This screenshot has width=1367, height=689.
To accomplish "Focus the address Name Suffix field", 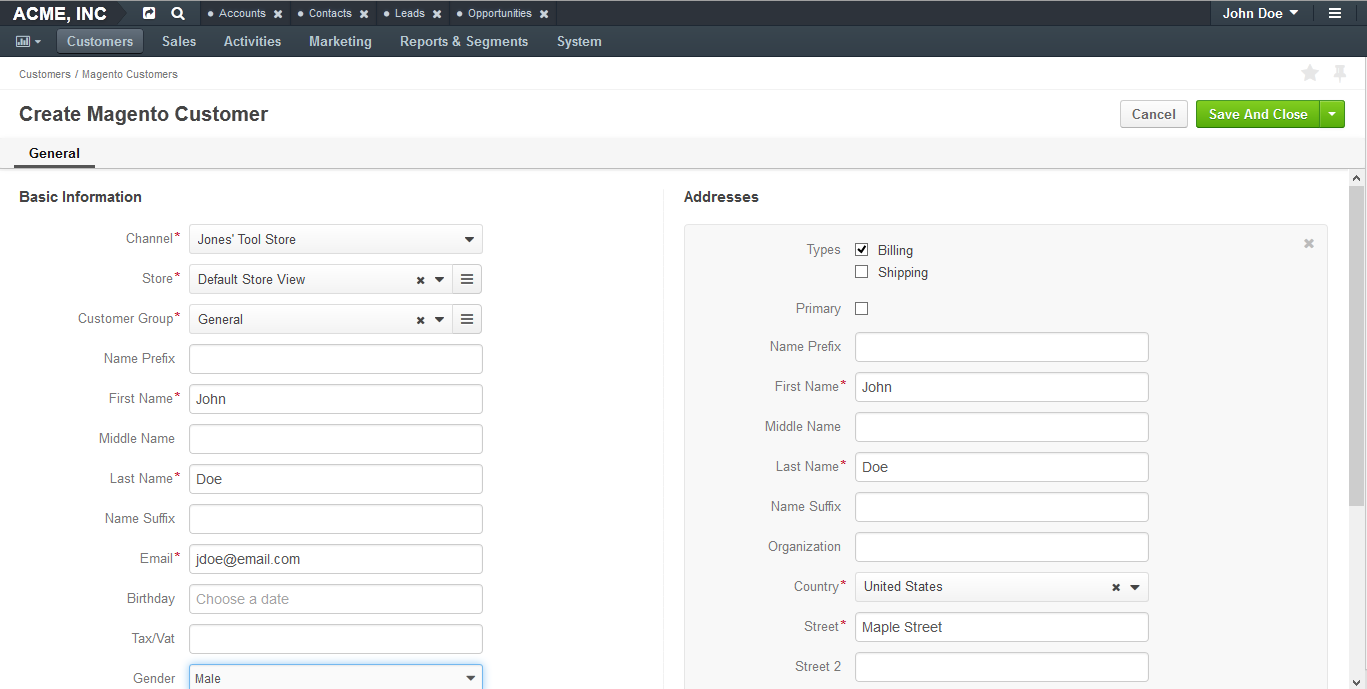I will (x=1002, y=507).
